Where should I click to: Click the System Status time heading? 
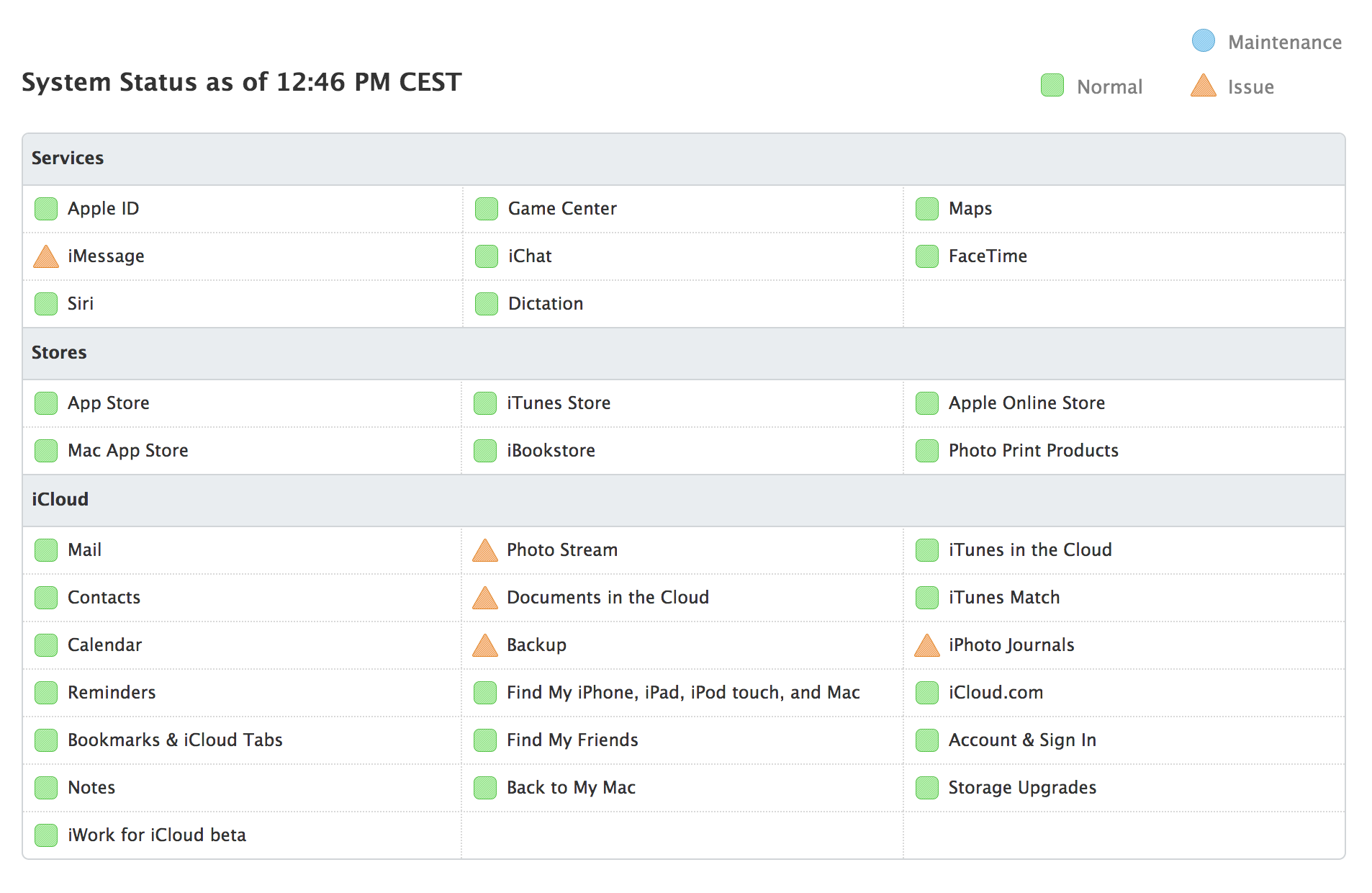242,82
